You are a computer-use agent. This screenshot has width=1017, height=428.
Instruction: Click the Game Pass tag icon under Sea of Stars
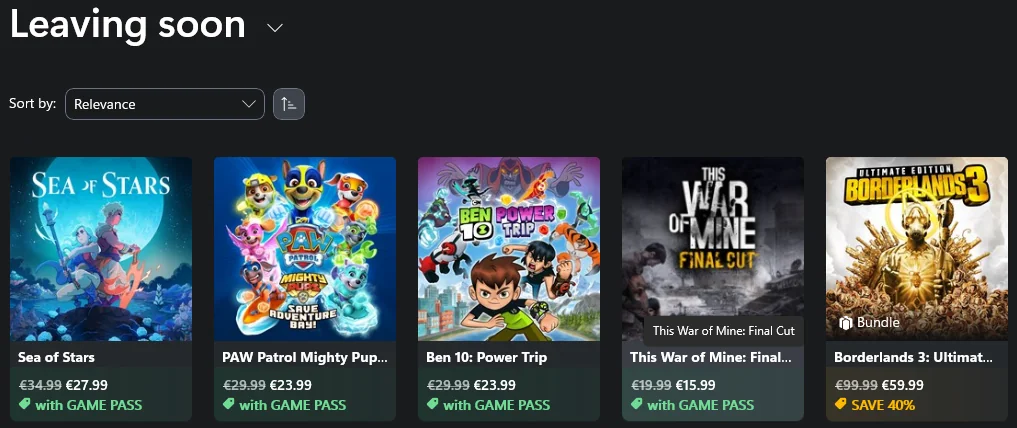tap(25, 405)
